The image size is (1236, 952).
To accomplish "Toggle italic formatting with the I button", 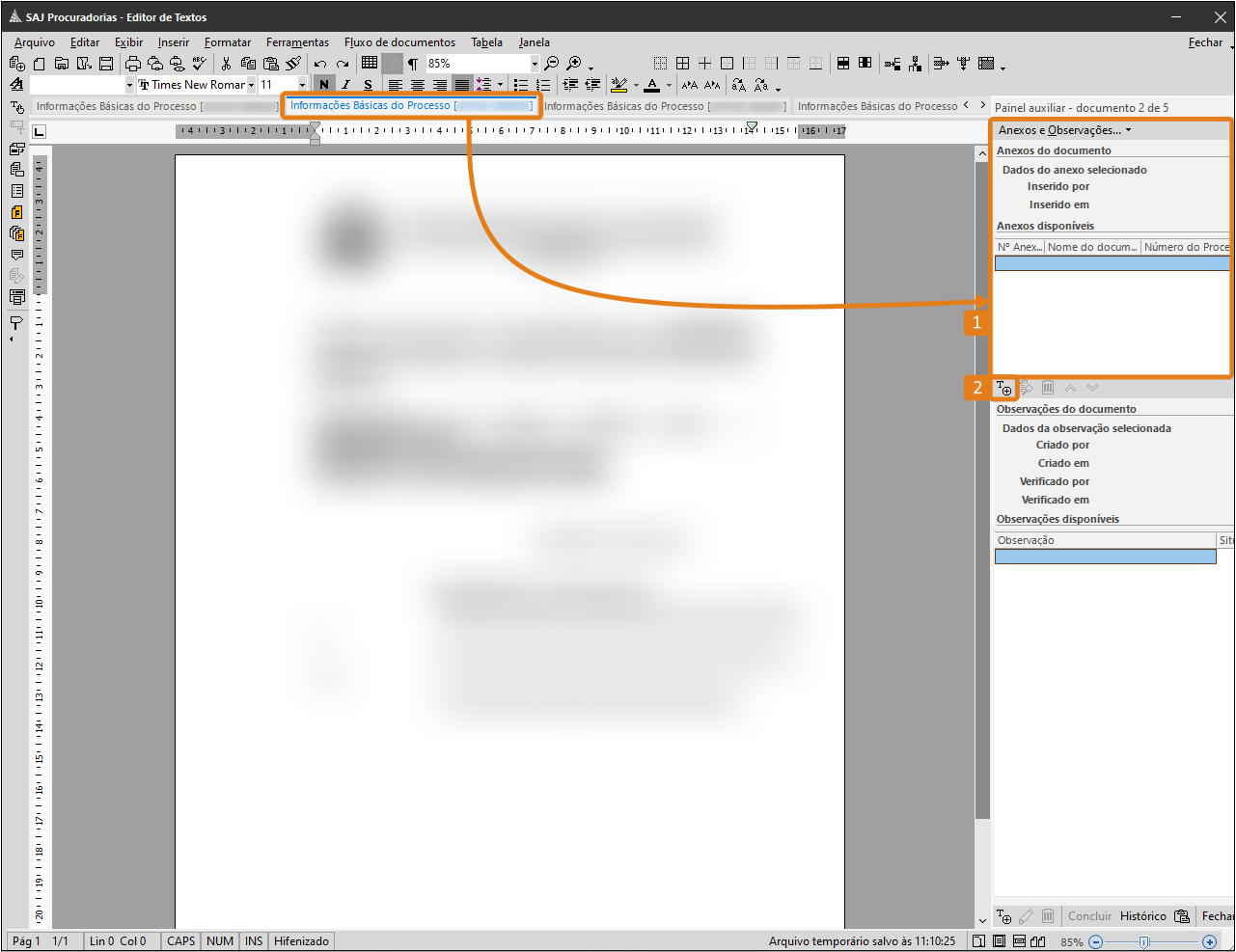I will point(345,85).
